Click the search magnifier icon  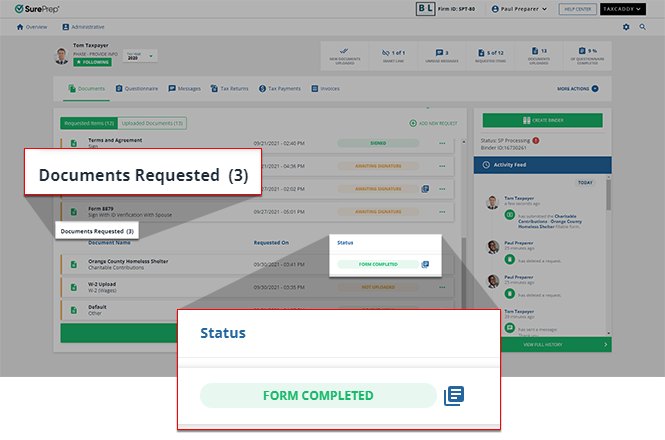pyautogui.click(x=643, y=27)
